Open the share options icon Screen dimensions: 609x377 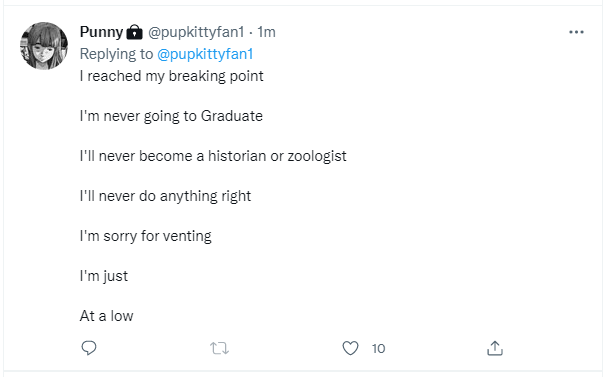click(x=495, y=348)
